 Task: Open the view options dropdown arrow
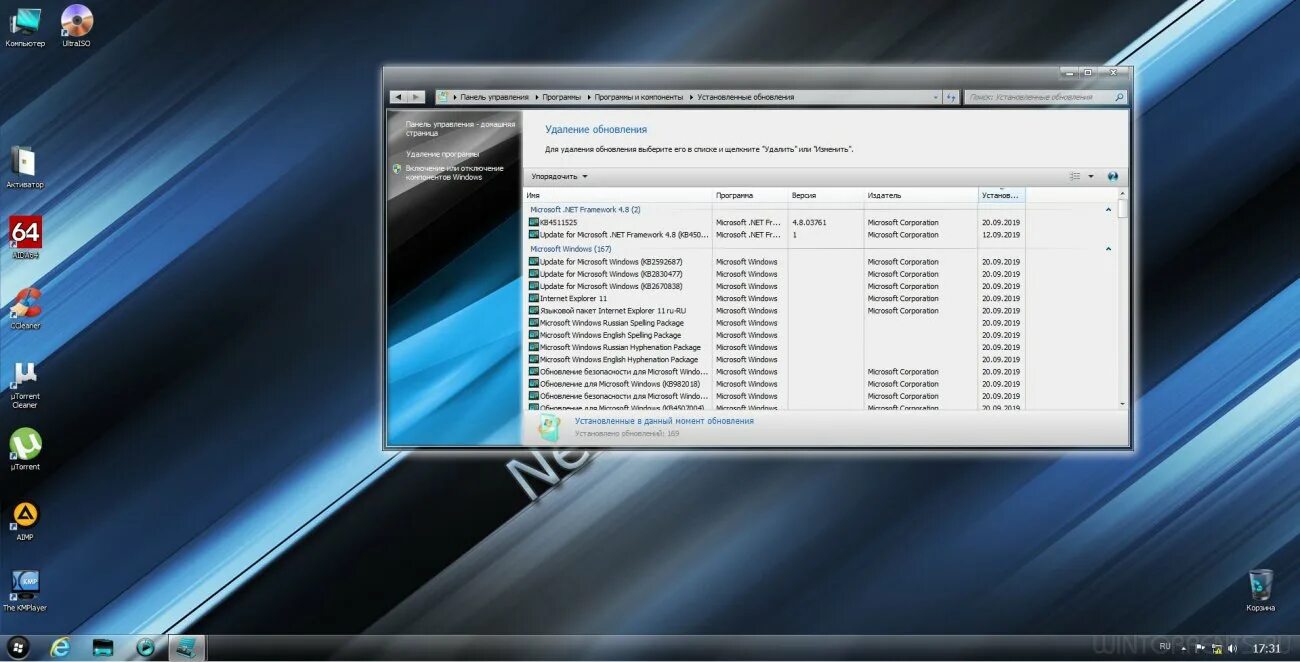(1091, 177)
